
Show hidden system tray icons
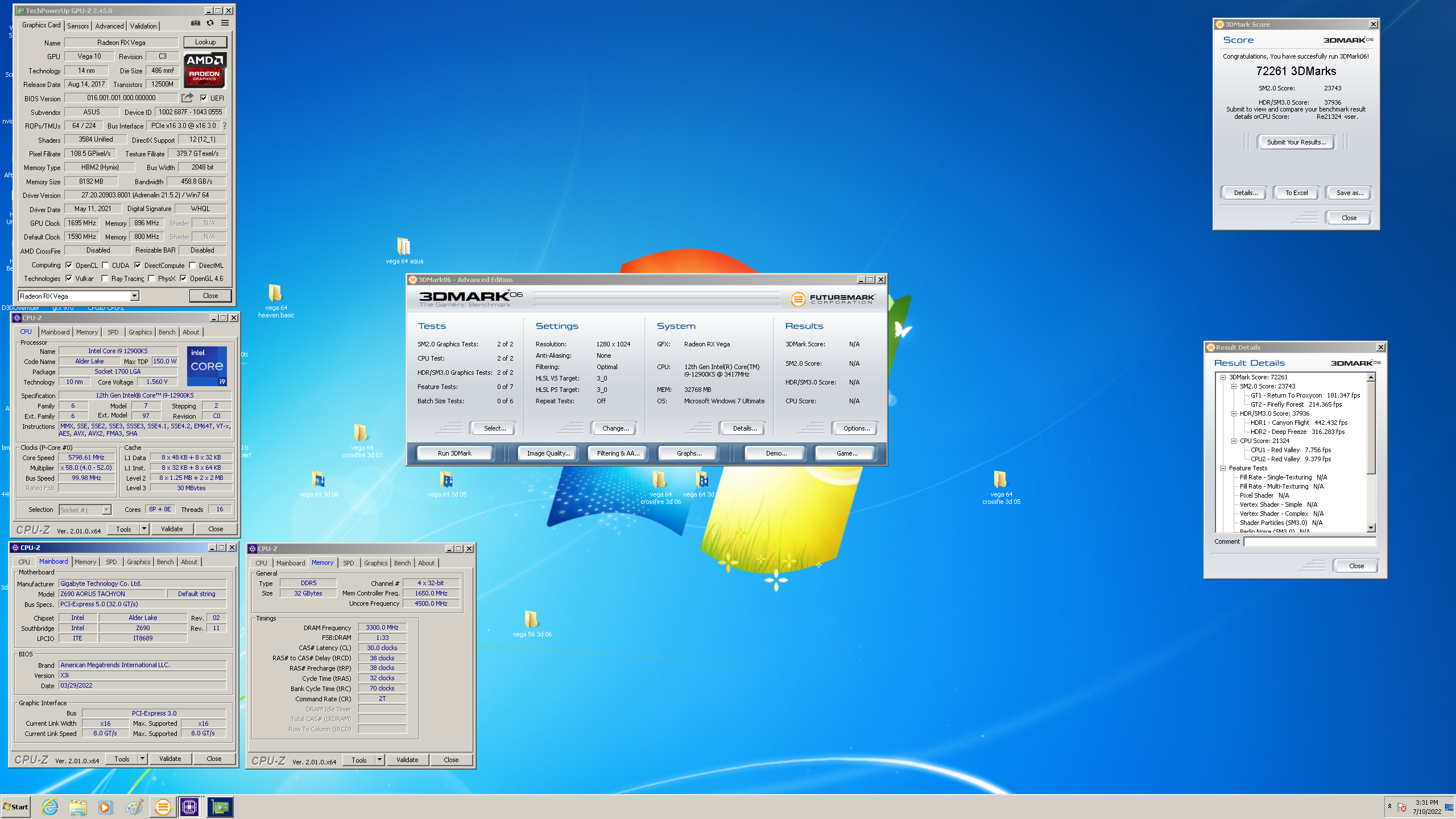(1389, 806)
